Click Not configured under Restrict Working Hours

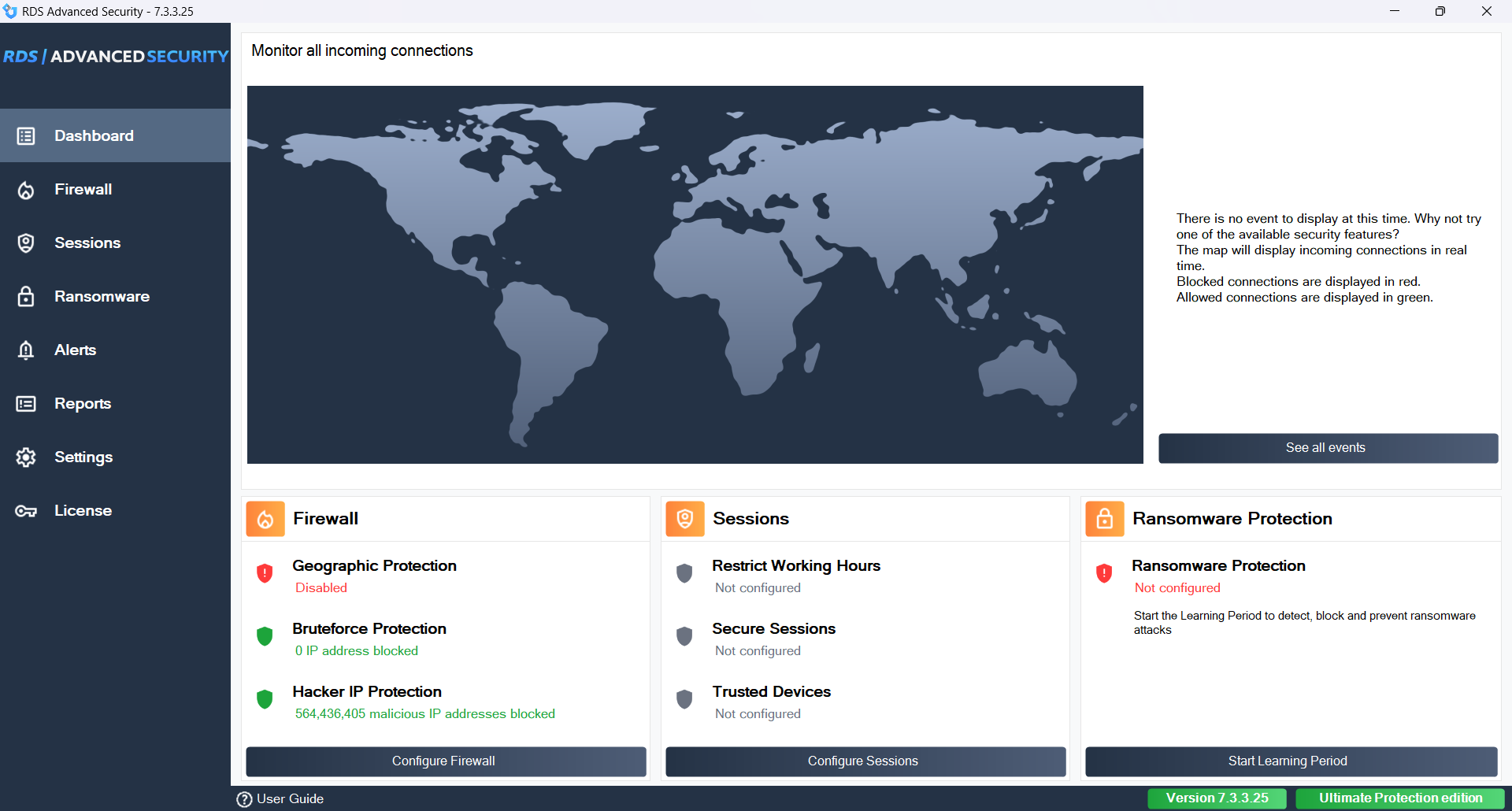click(758, 588)
